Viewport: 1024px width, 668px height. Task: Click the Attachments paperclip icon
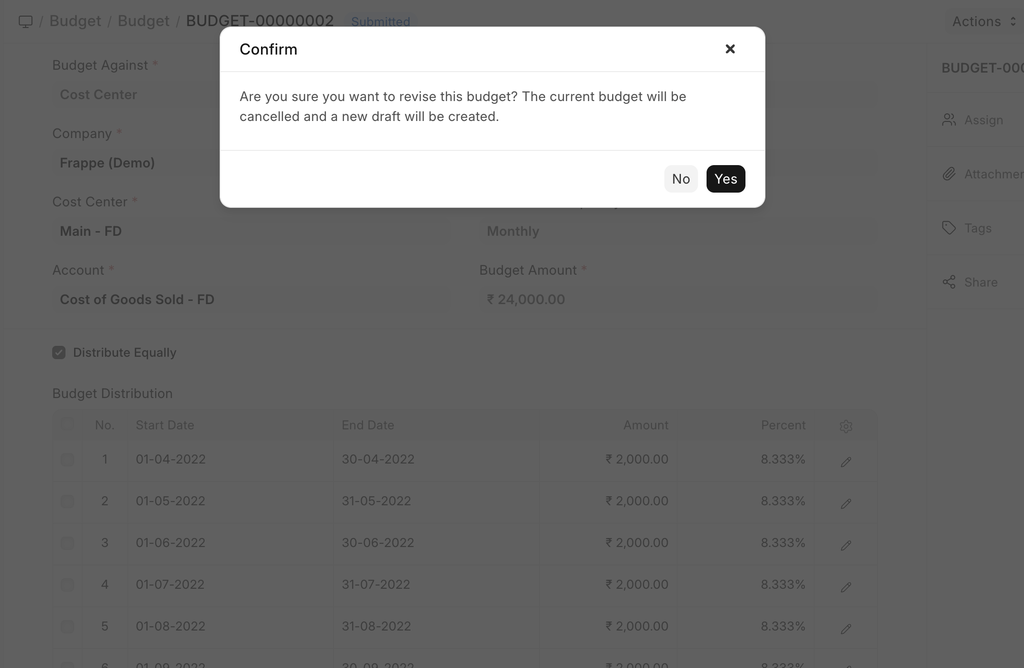949,174
